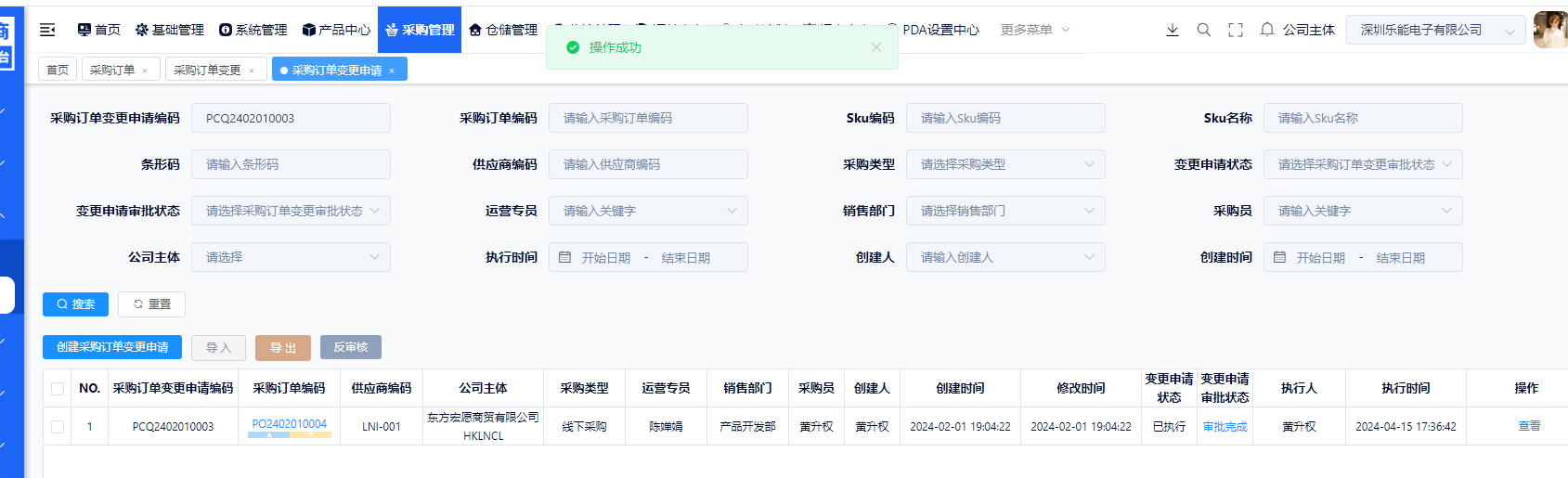1568x478 pixels.
Task: Click 查看 in the 操作 column
Action: (x=1529, y=426)
